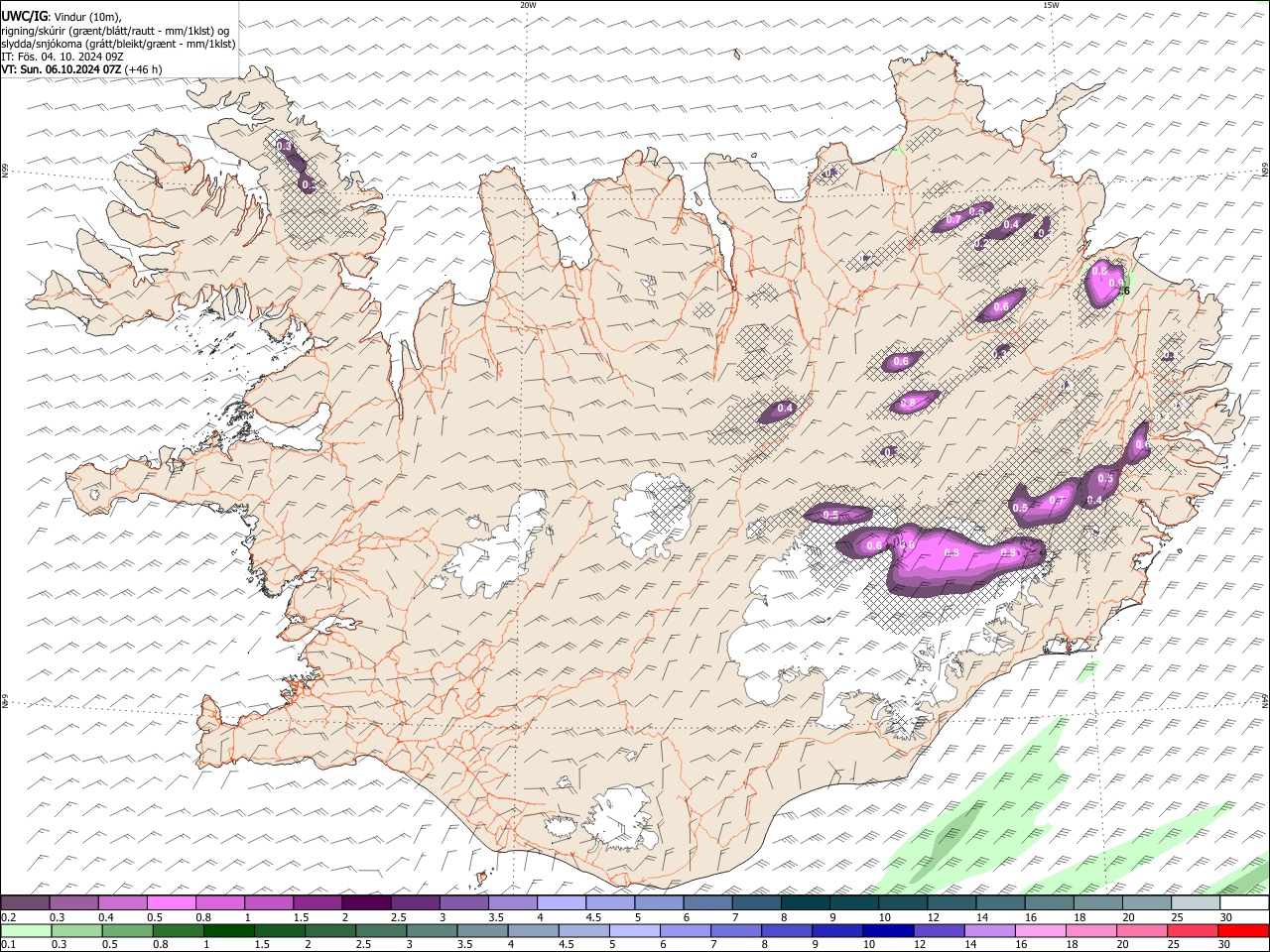Viewport: 1270px width, 952px height.
Task: Click the 3.5–4 swatch on the top scale
Action: point(513,902)
